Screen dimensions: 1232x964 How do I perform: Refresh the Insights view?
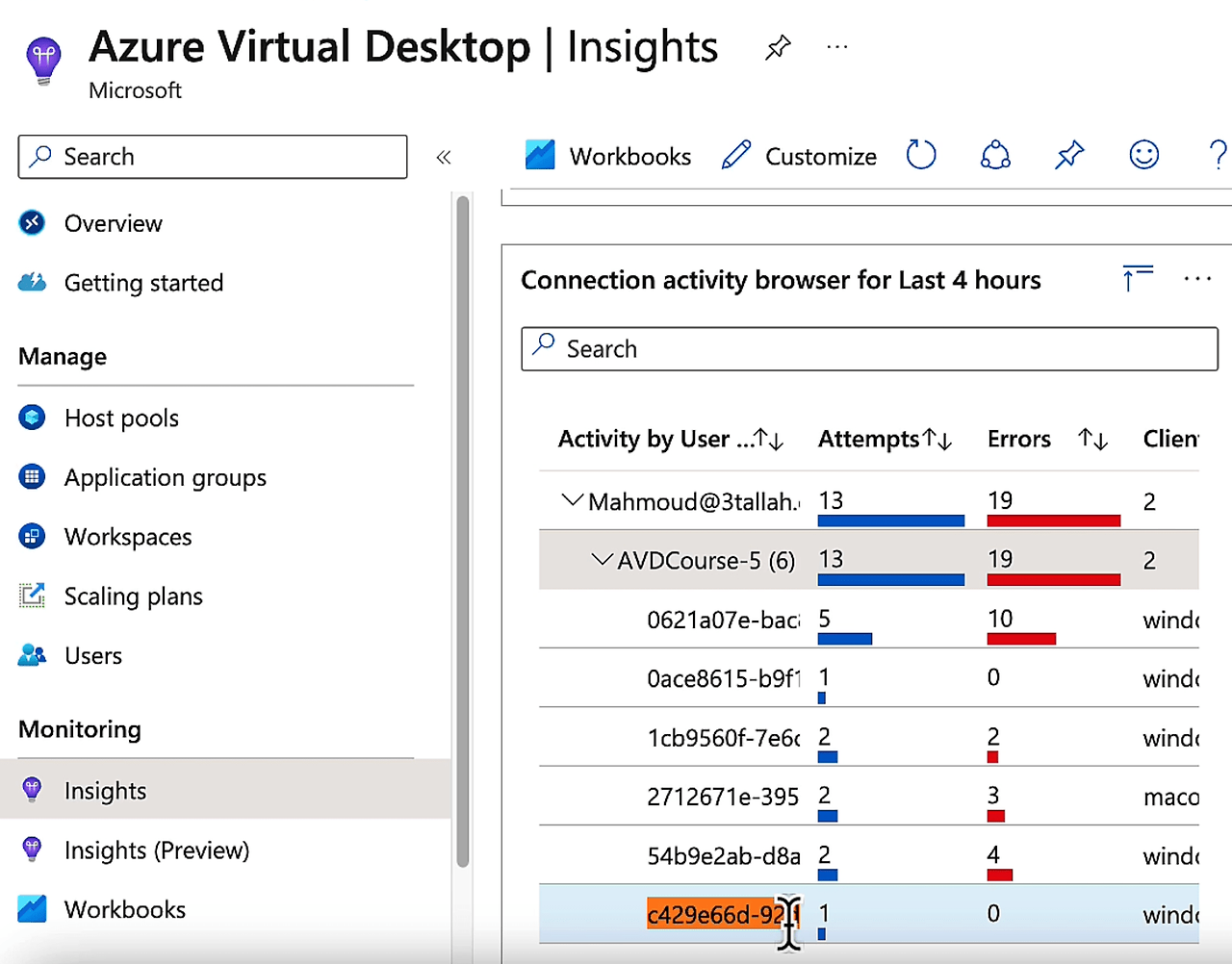click(921, 155)
